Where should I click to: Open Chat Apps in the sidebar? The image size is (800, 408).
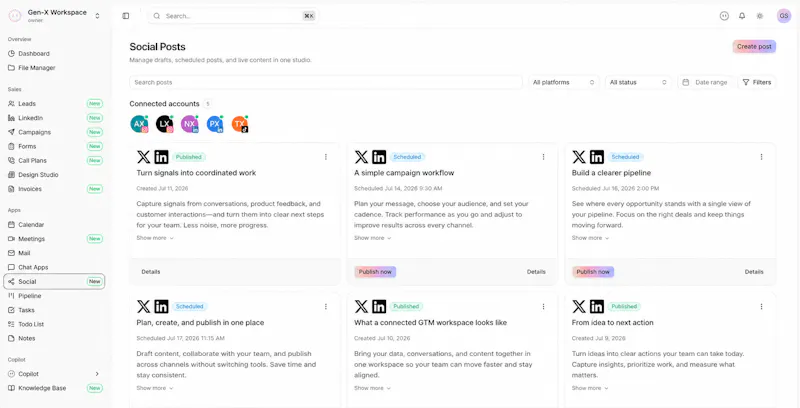click(x=54, y=267)
